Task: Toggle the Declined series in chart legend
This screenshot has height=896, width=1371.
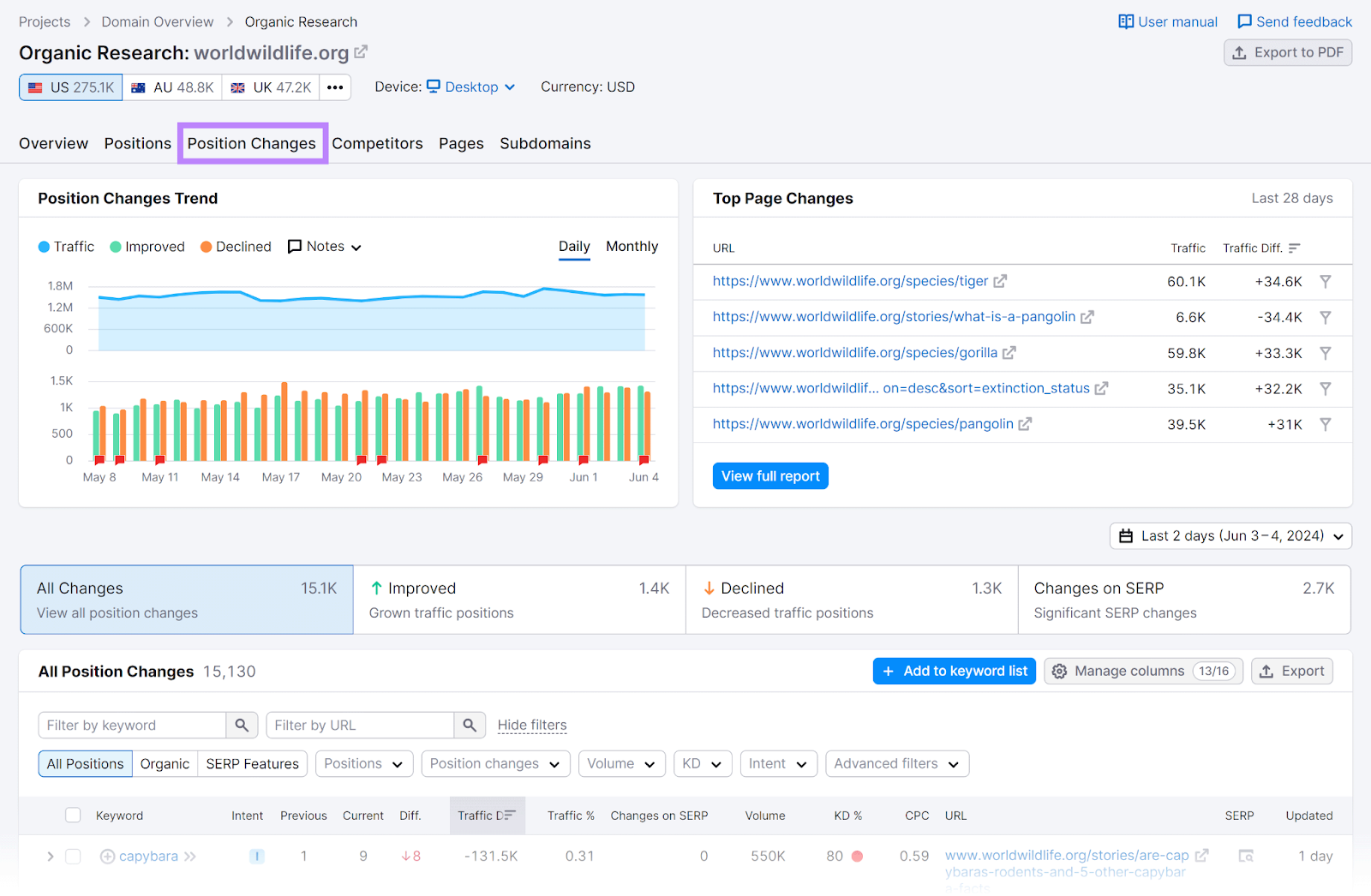Action: (236, 247)
